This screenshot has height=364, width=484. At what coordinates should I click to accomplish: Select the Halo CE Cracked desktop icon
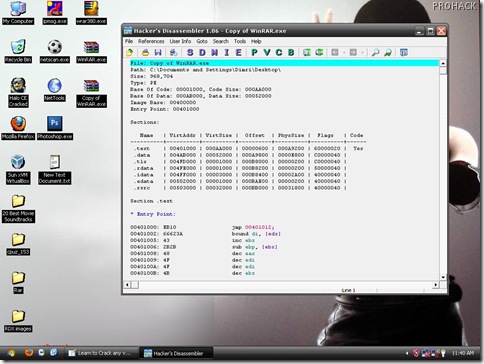(18, 93)
